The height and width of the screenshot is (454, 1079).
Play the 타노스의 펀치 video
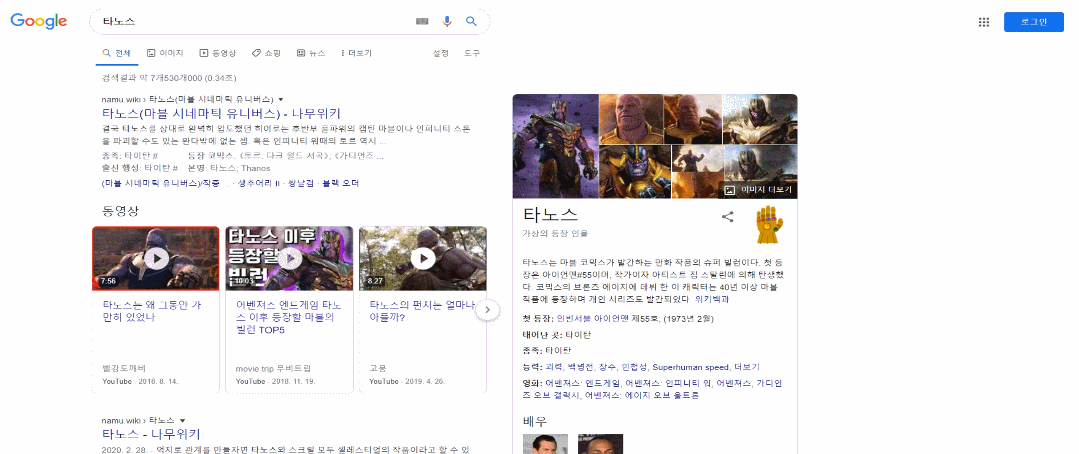click(423, 258)
